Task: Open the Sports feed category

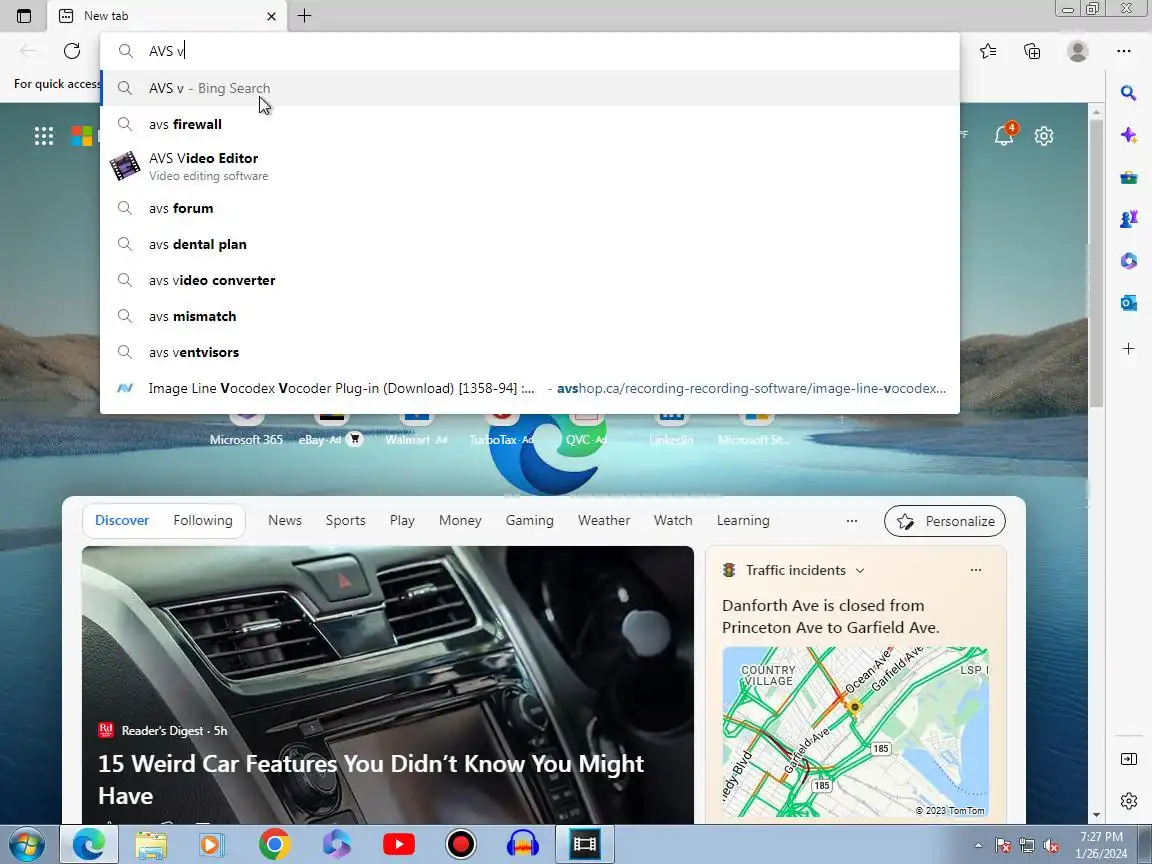Action: tap(345, 520)
